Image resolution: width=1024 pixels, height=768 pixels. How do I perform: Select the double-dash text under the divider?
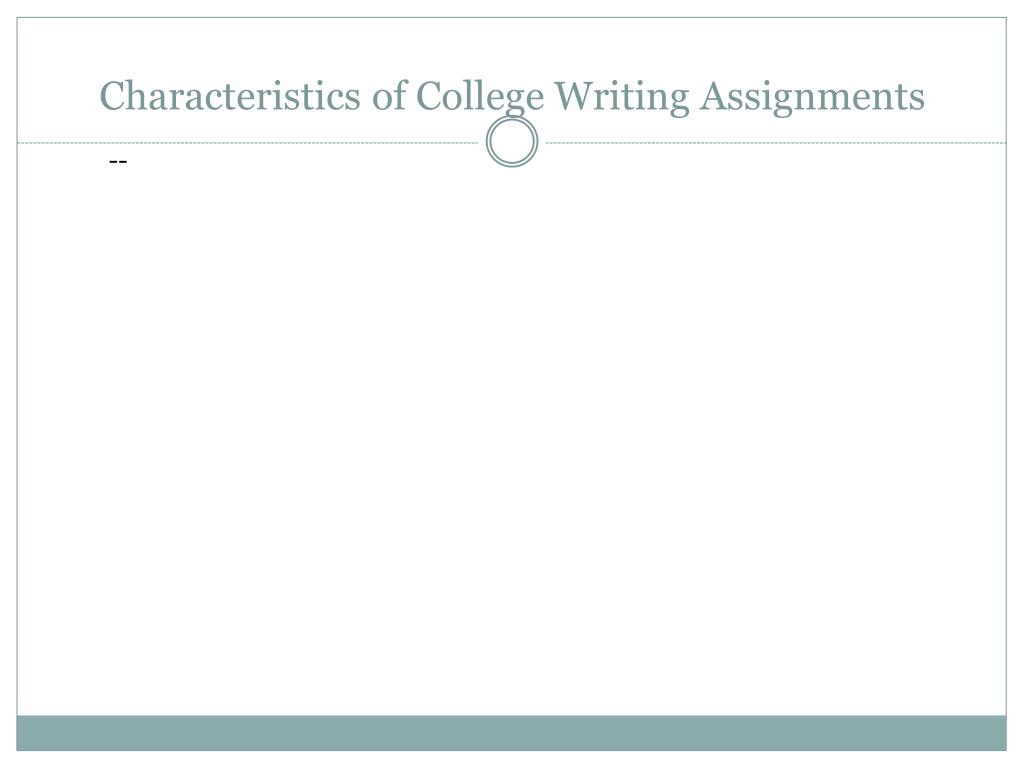click(118, 161)
